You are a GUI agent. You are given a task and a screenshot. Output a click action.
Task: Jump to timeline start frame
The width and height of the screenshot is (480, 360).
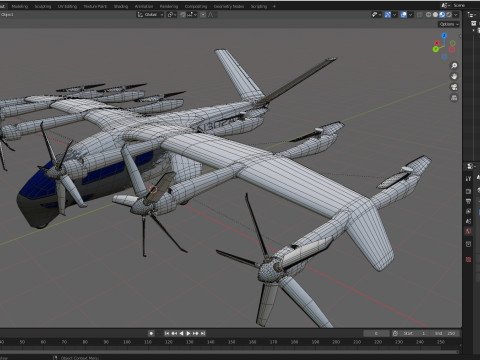click(167, 333)
